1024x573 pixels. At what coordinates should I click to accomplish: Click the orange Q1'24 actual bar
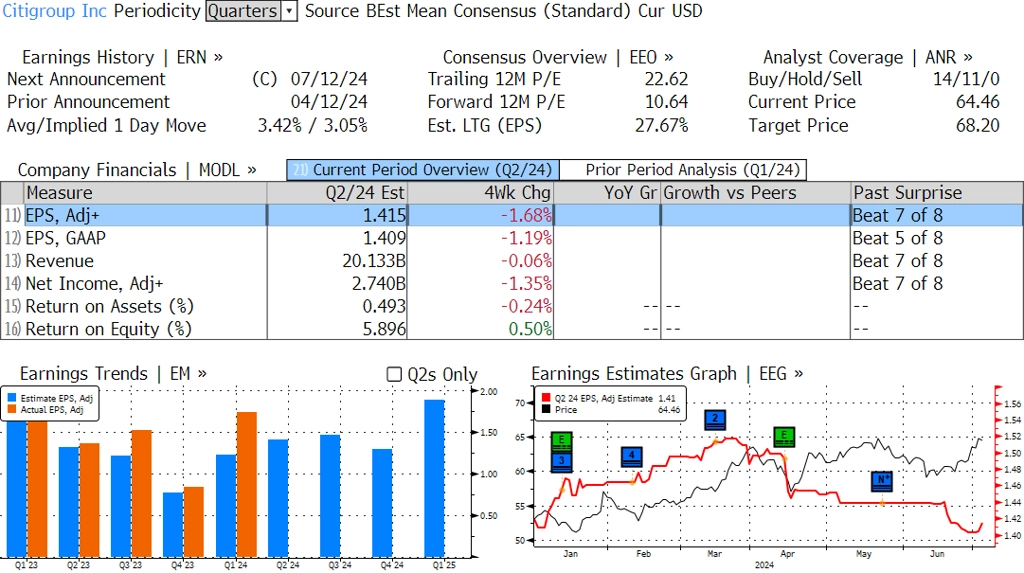pos(247,484)
